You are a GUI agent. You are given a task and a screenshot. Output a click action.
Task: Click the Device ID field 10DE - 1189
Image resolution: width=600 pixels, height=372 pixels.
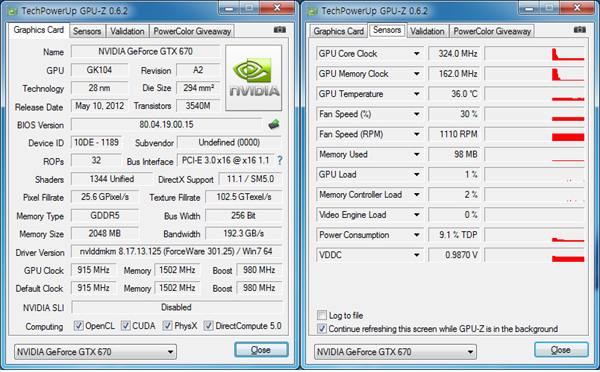(96, 142)
